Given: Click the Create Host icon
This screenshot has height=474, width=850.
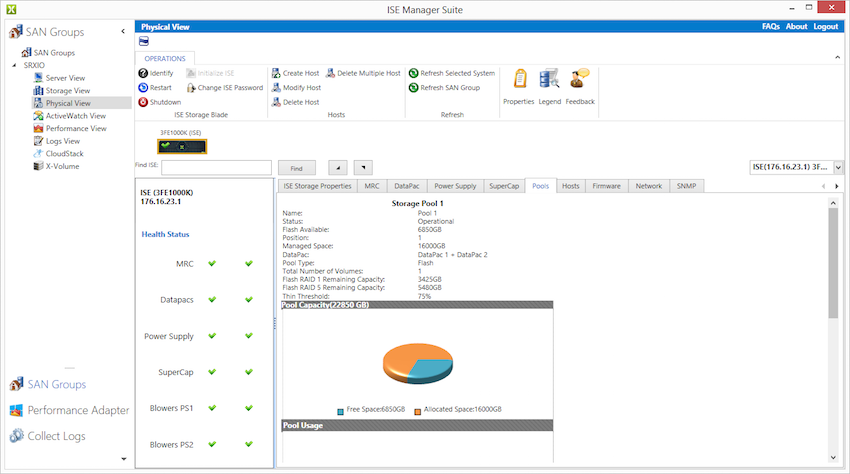Looking at the screenshot, I should [x=276, y=73].
